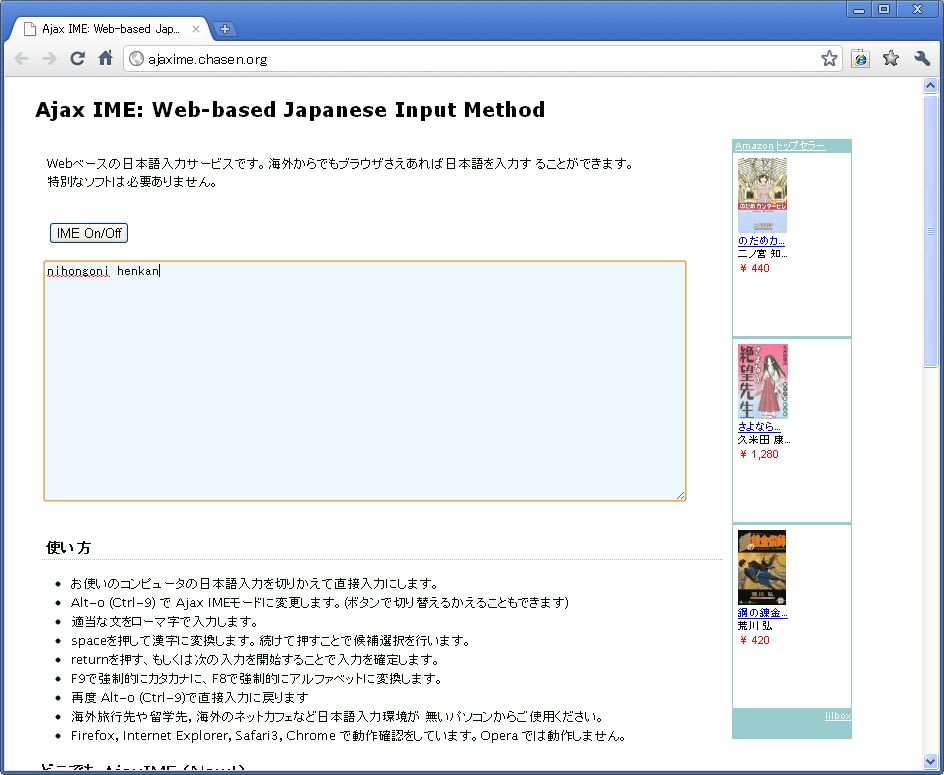Open the wrench settings menu

point(922,59)
